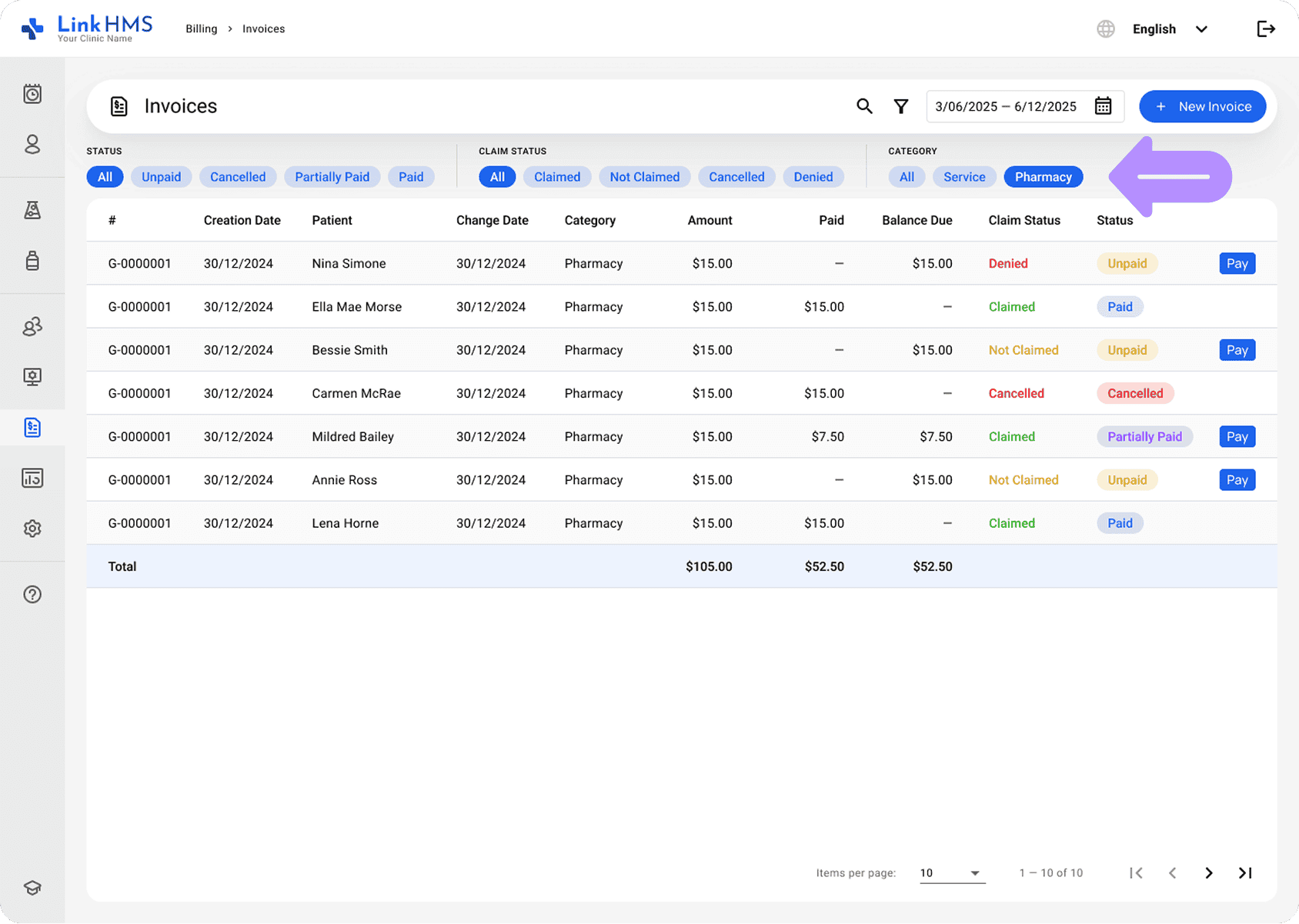Select the All category chip
Image resolution: width=1299 pixels, height=924 pixels.
[x=907, y=177]
